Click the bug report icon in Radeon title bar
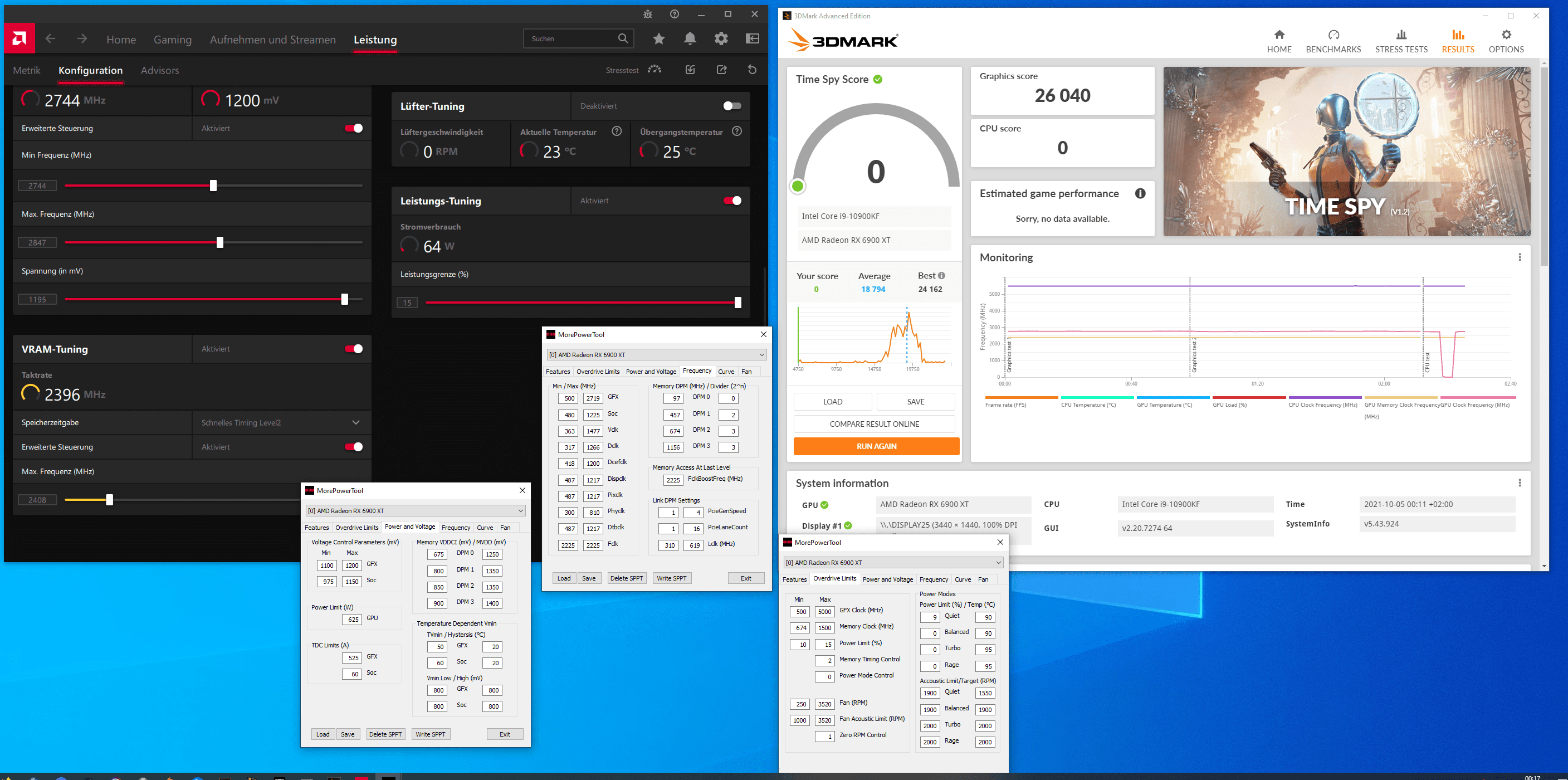The height and width of the screenshot is (780, 1568). coord(648,14)
